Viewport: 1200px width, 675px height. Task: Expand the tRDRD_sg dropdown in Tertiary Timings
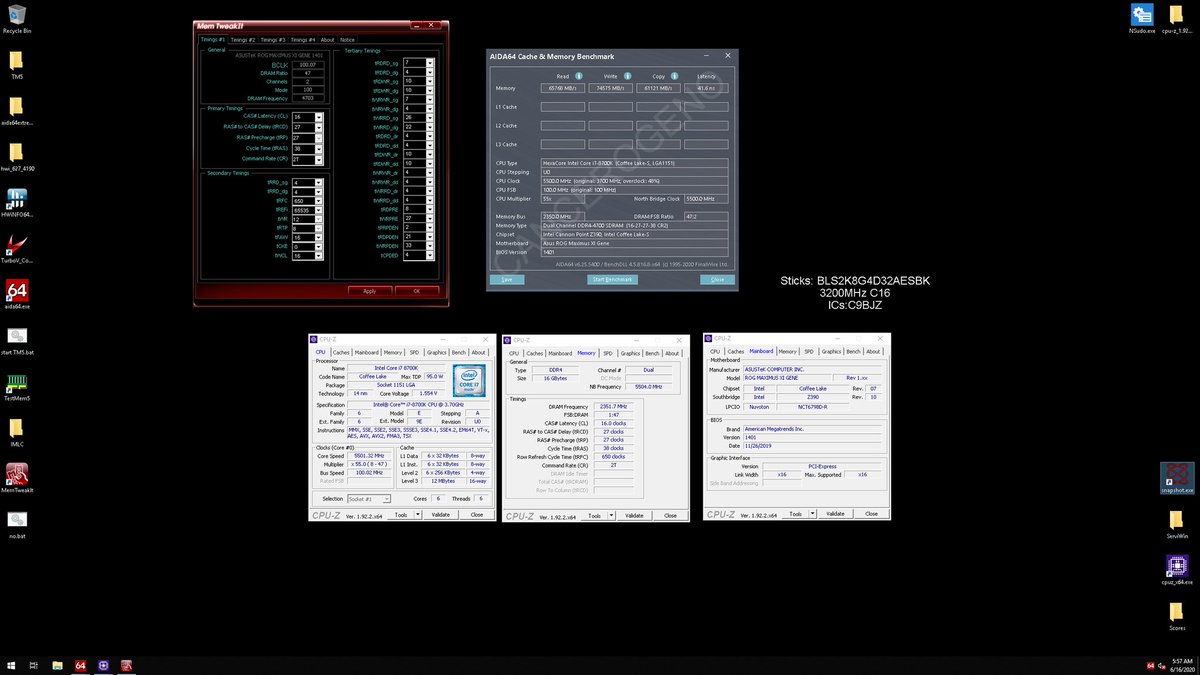[430, 63]
